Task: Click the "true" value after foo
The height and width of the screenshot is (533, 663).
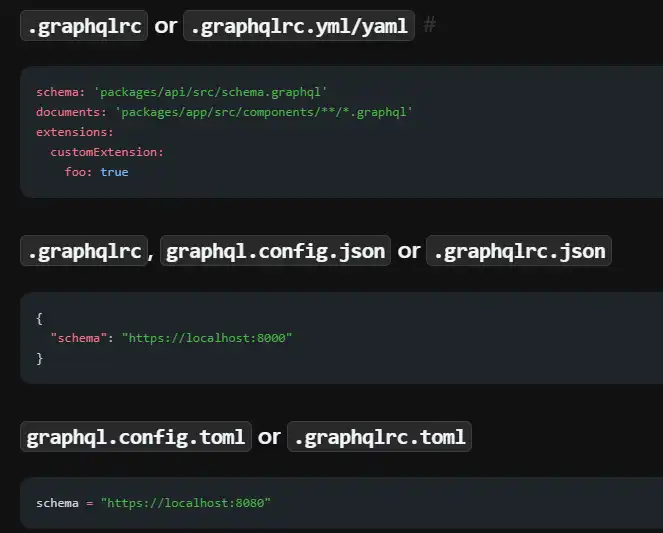Action: (x=114, y=172)
